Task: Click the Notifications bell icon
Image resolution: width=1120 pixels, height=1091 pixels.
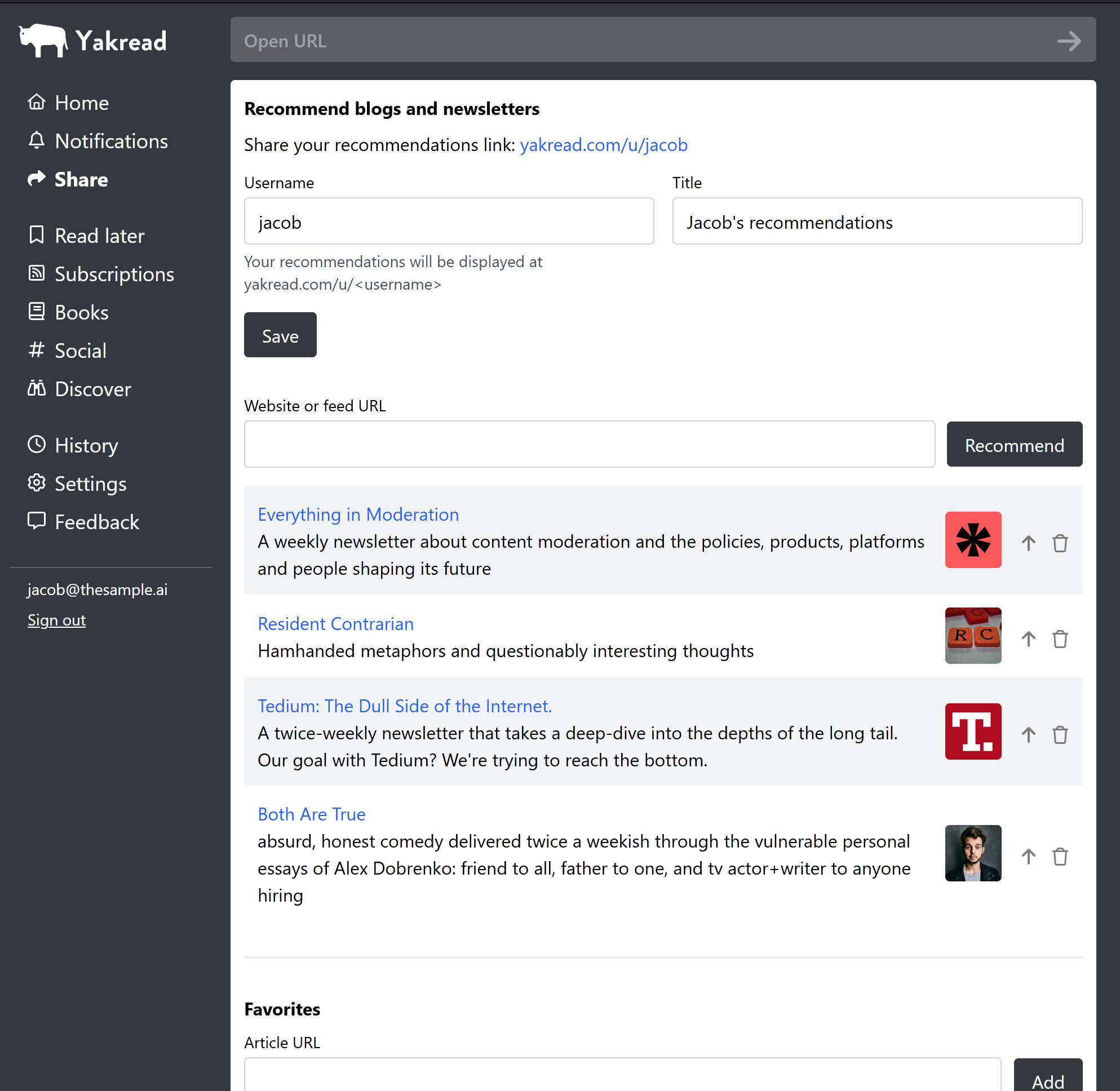Action: 37,140
